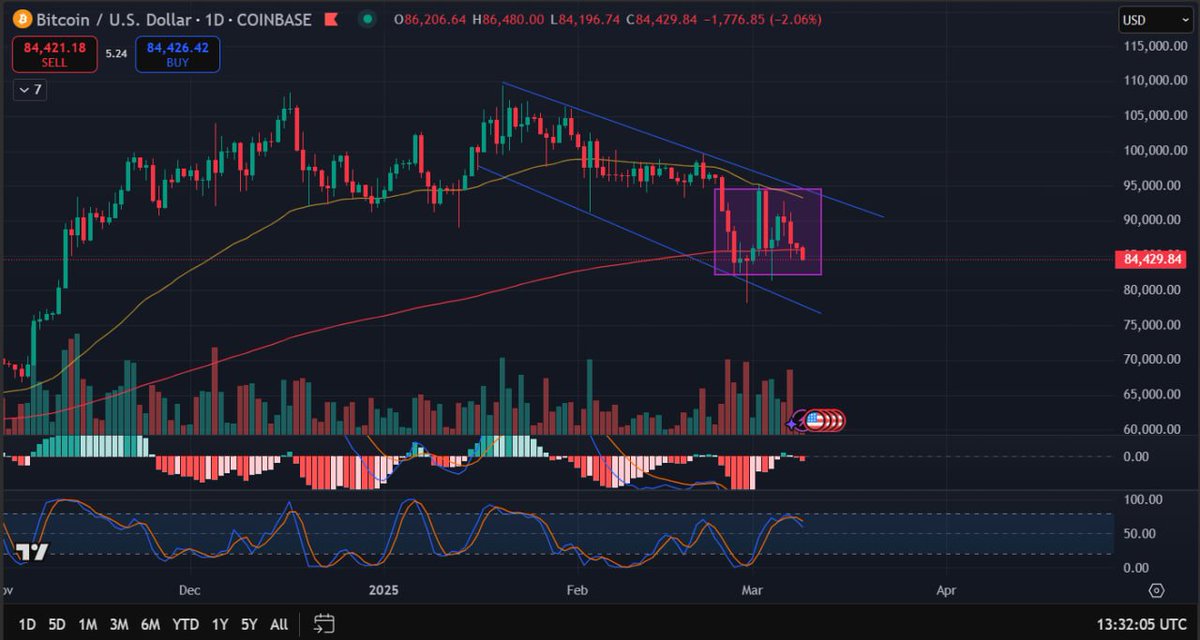Show All time range data
Image resolution: width=1200 pixels, height=640 pixels.
[279, 624]
